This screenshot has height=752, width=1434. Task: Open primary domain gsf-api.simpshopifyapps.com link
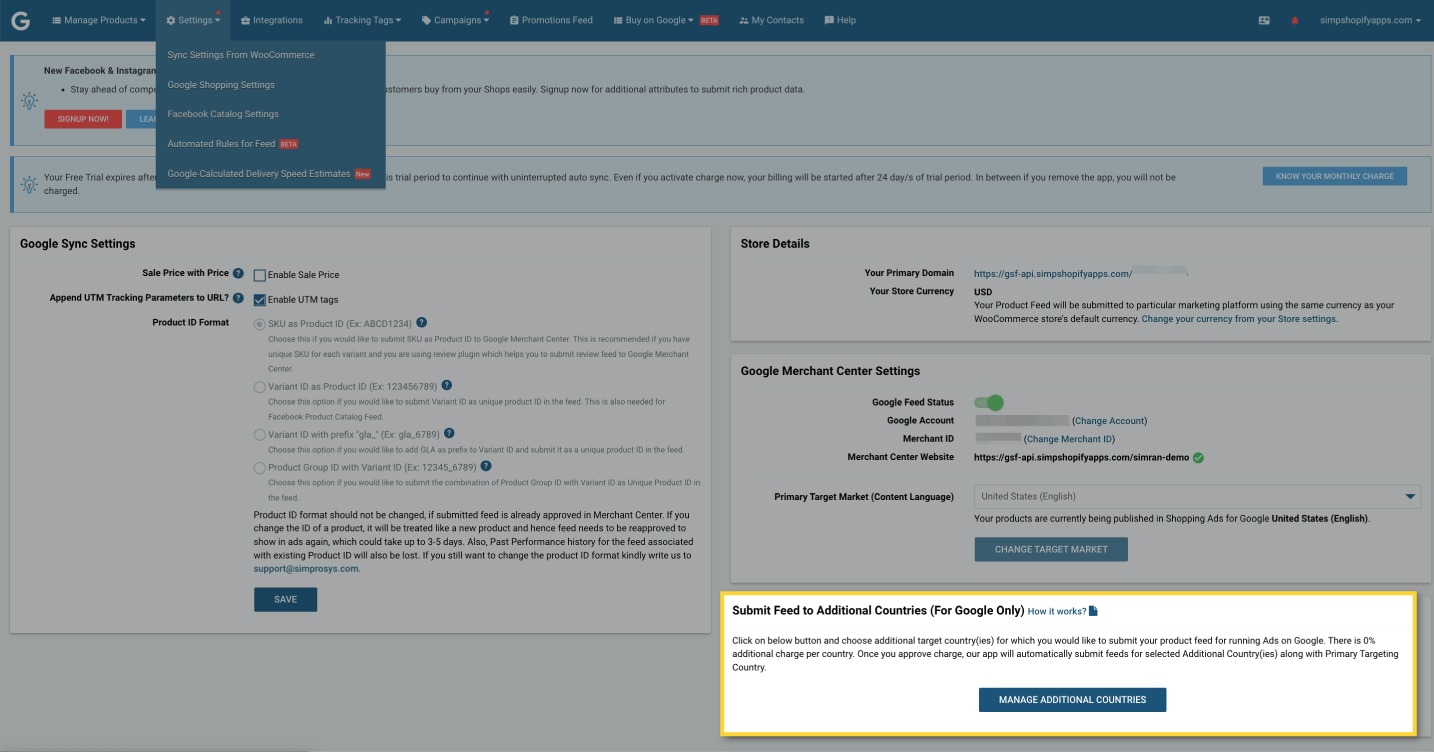[x=1053, y=273]
